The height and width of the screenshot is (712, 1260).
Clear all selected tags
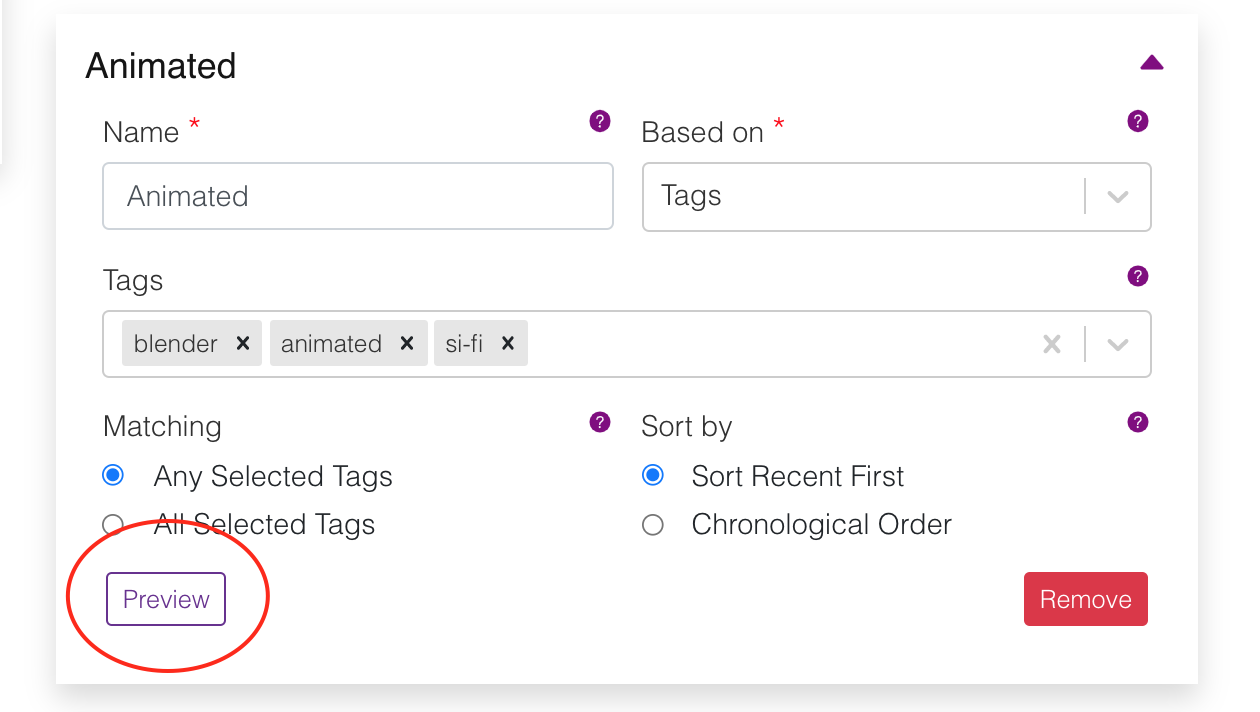pos(1052,343)
